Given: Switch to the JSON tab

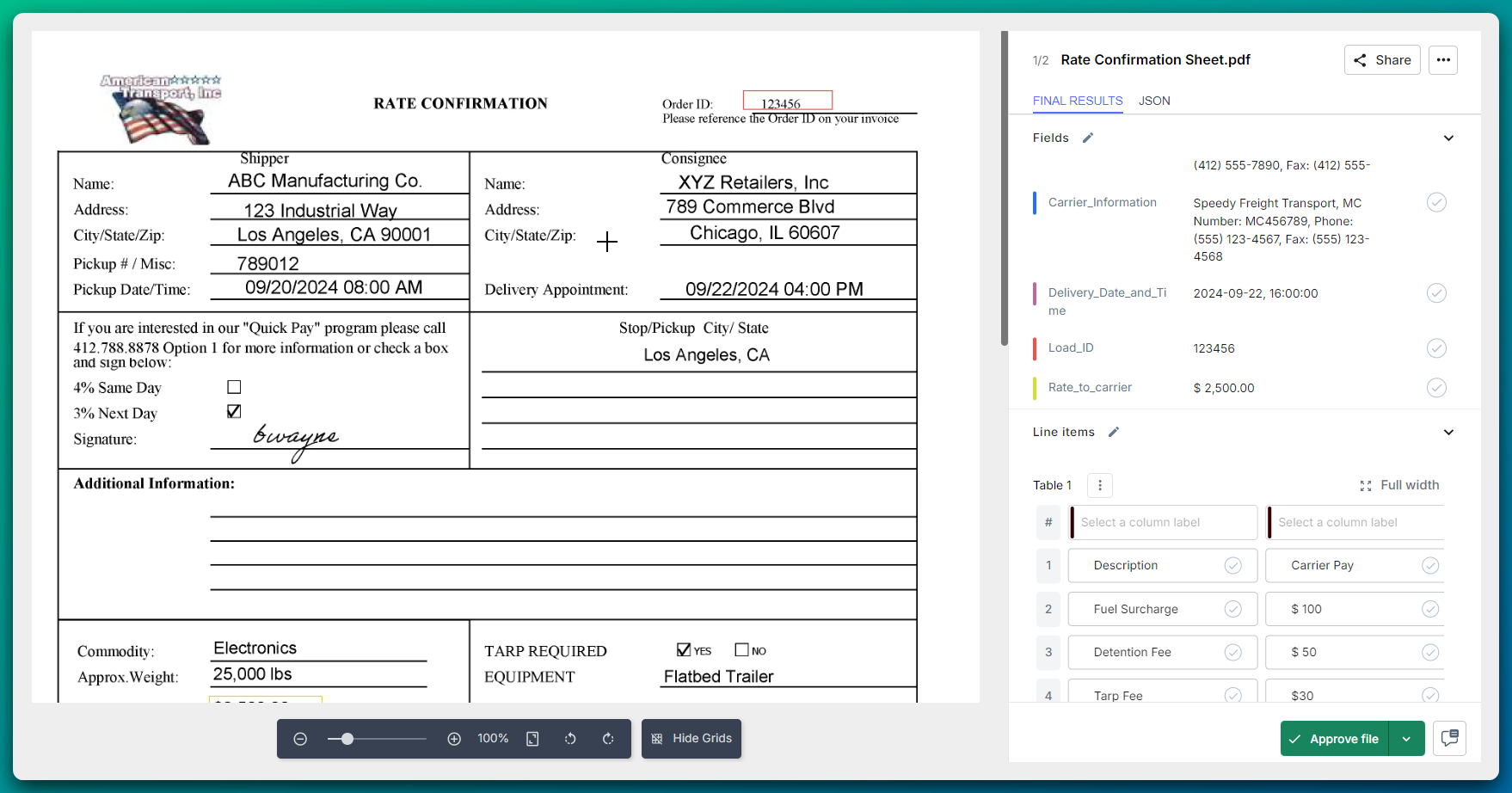Looking at the screenshot, I should pos(1154,101).
